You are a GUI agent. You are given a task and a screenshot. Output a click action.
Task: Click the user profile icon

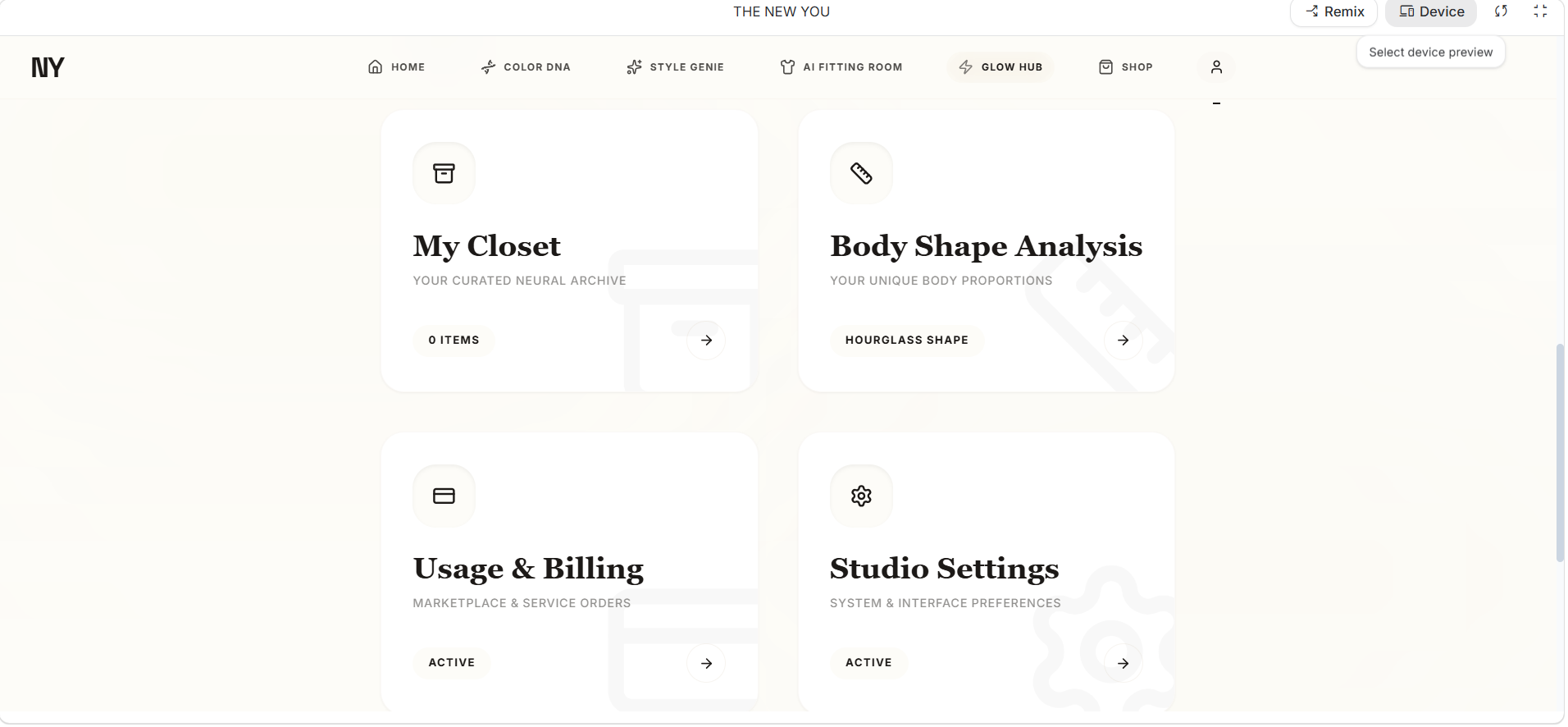click(x=1216, y=67)
